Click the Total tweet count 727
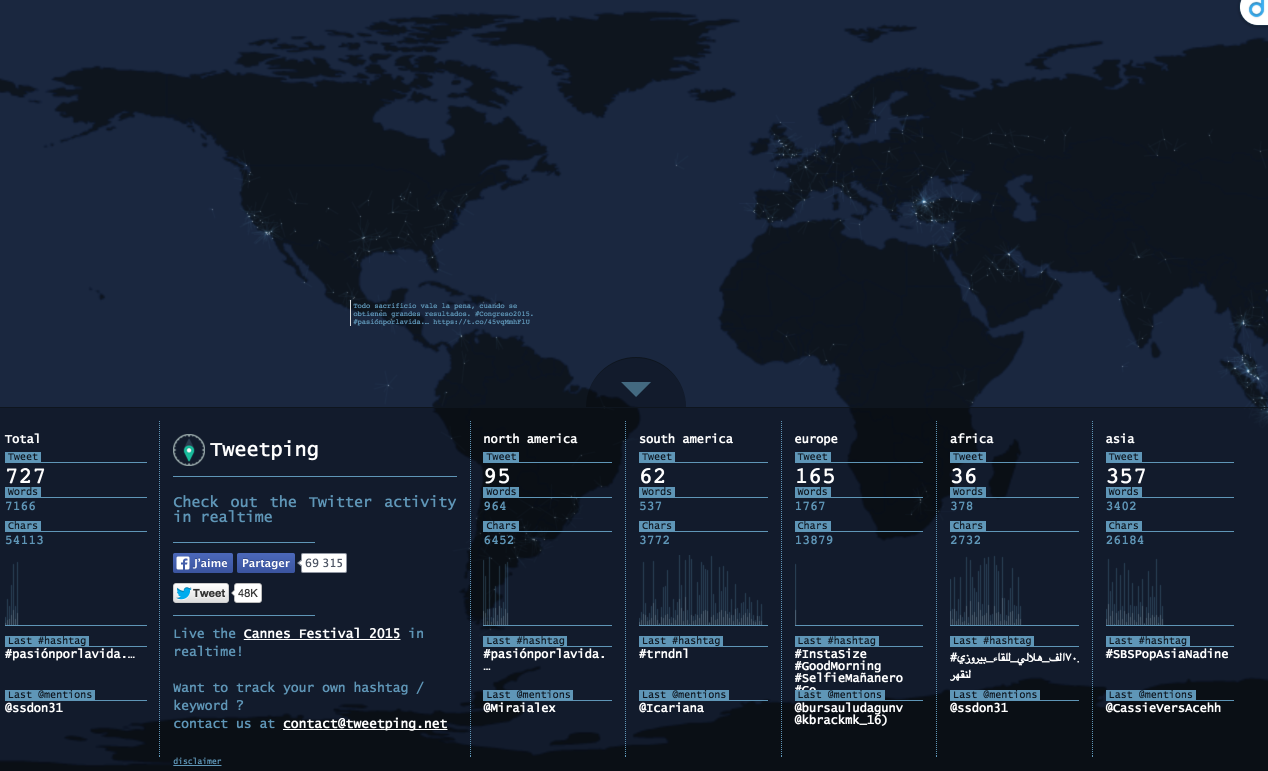The height and width of the screenshot is (771, 1268). [25, 476]
